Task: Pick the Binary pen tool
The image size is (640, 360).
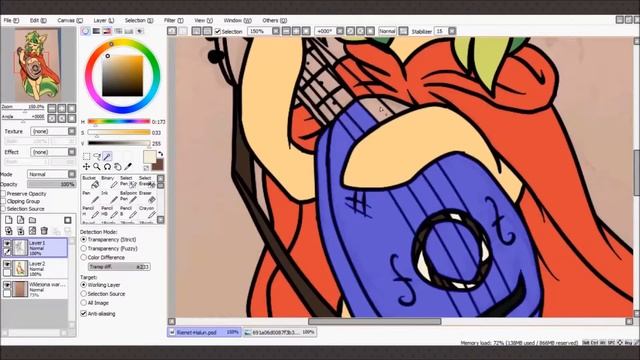Action: pos(110,182)
